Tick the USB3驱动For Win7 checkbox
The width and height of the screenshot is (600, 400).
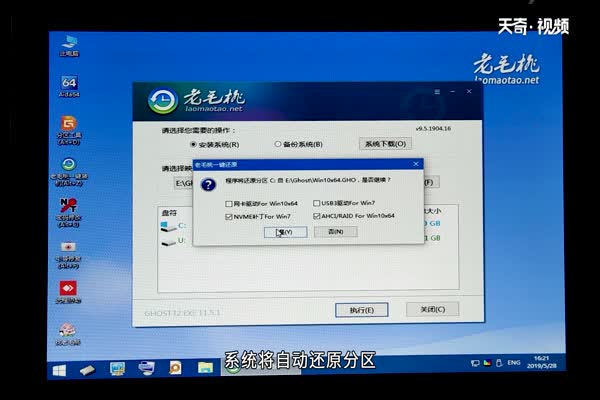[x=316, y=203]
